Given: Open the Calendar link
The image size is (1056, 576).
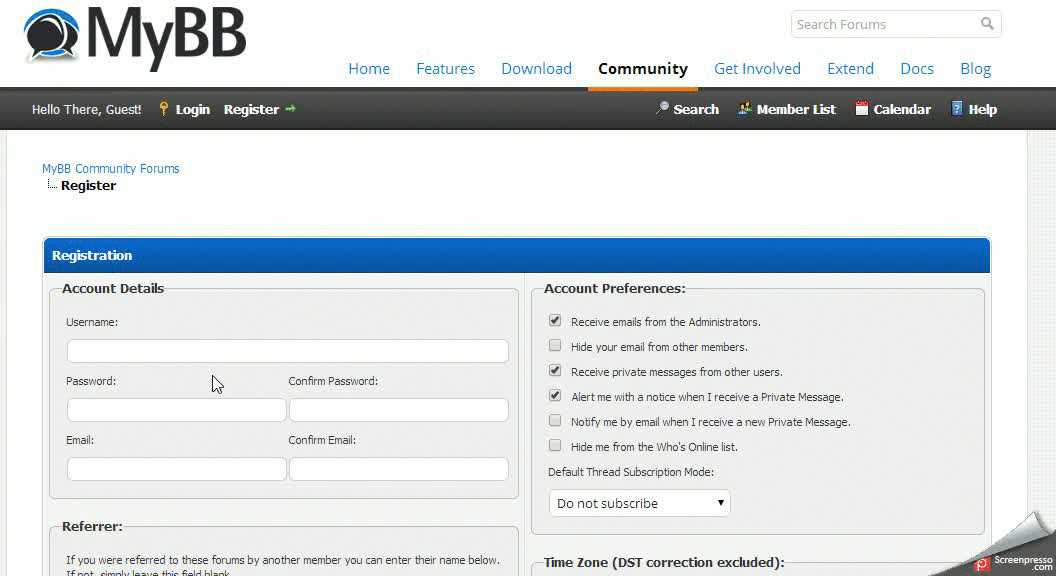Looking at the screenshot, I should tap(902, 109).
